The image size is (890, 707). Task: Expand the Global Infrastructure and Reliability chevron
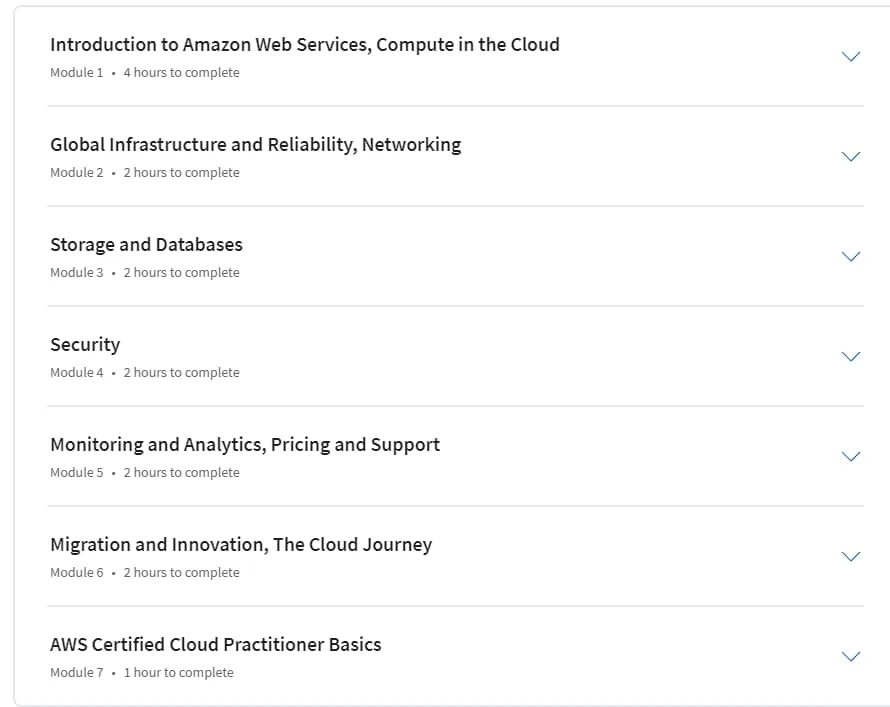pyautogui.click(x=850, y=156)
